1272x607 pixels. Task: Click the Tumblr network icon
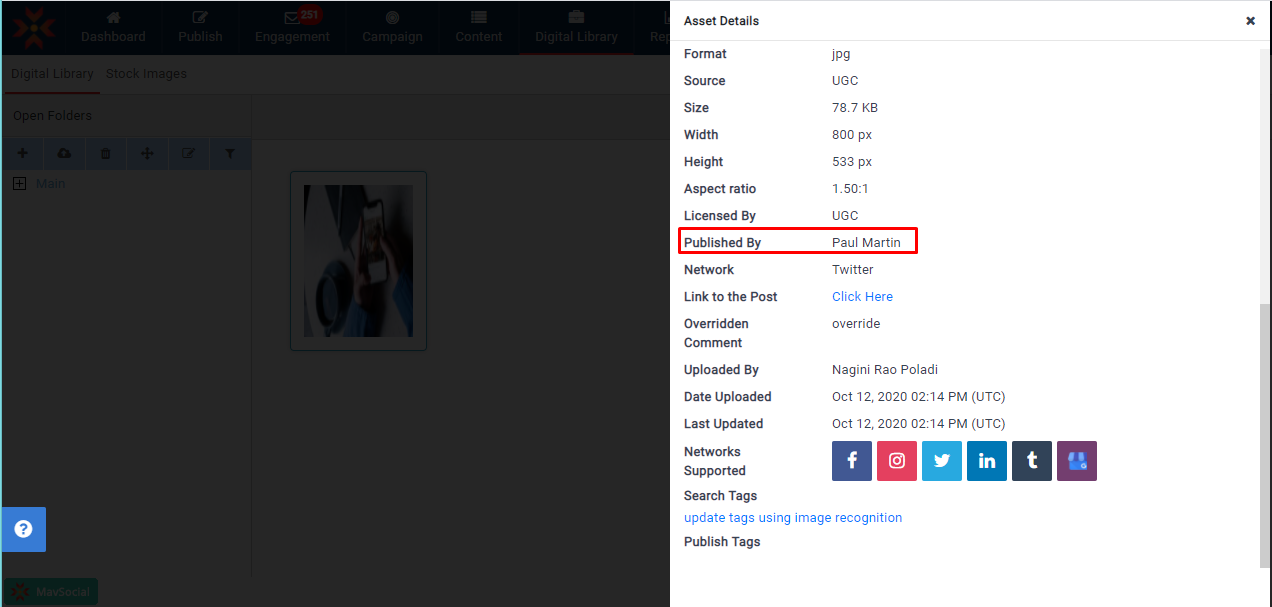[x=1032, y=461]
